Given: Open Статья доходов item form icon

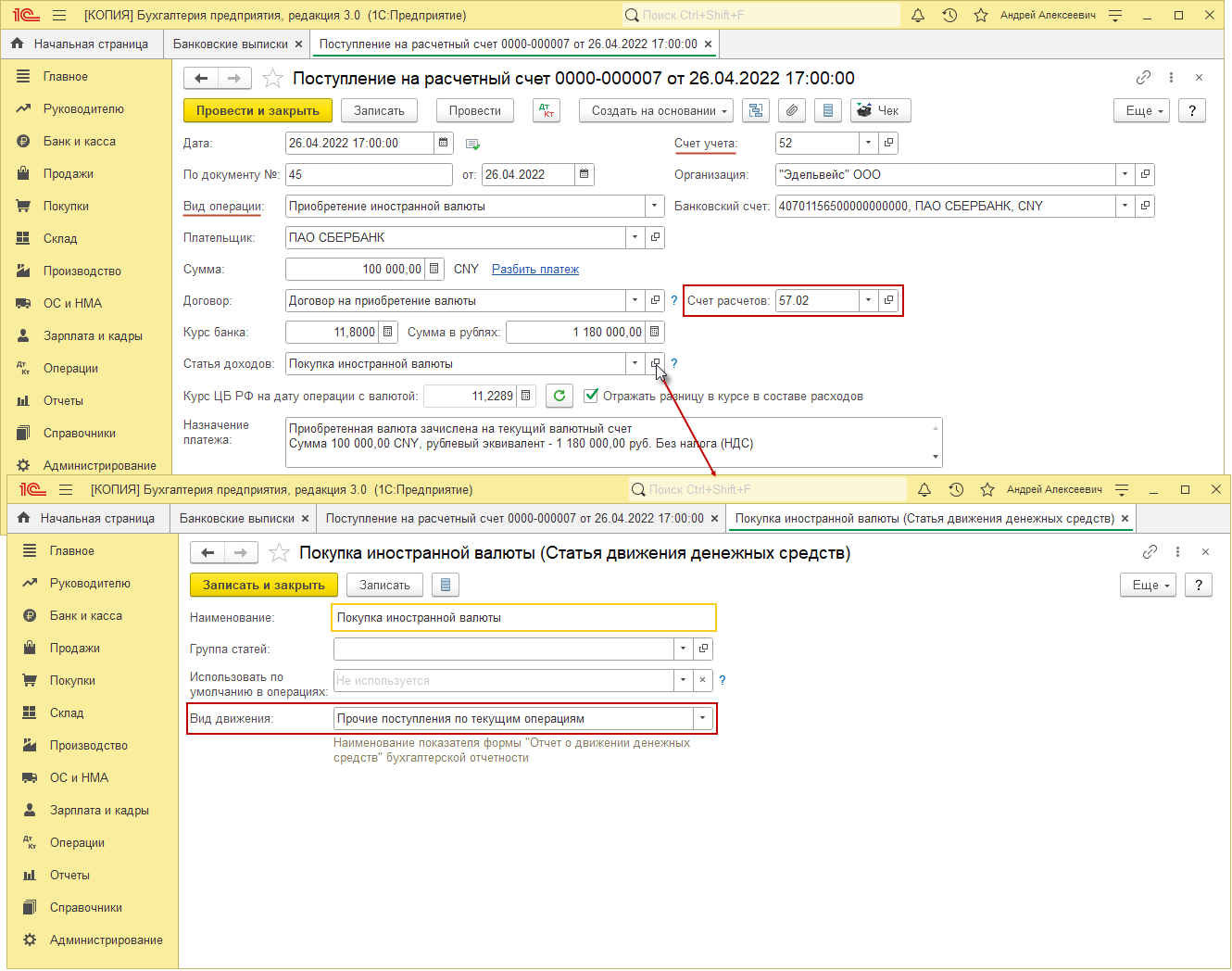Looking at the screenshot, I should [655, 363].
